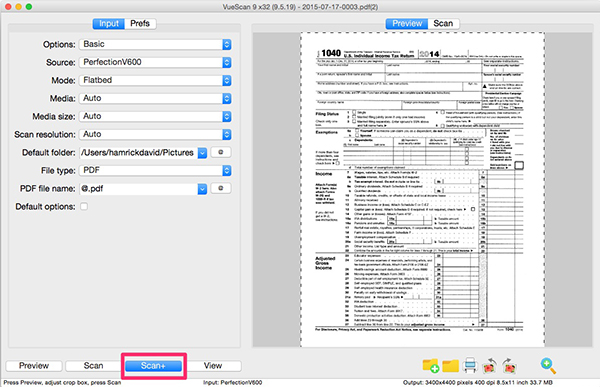Click the Preview button at bottom left

coord(34,366)
